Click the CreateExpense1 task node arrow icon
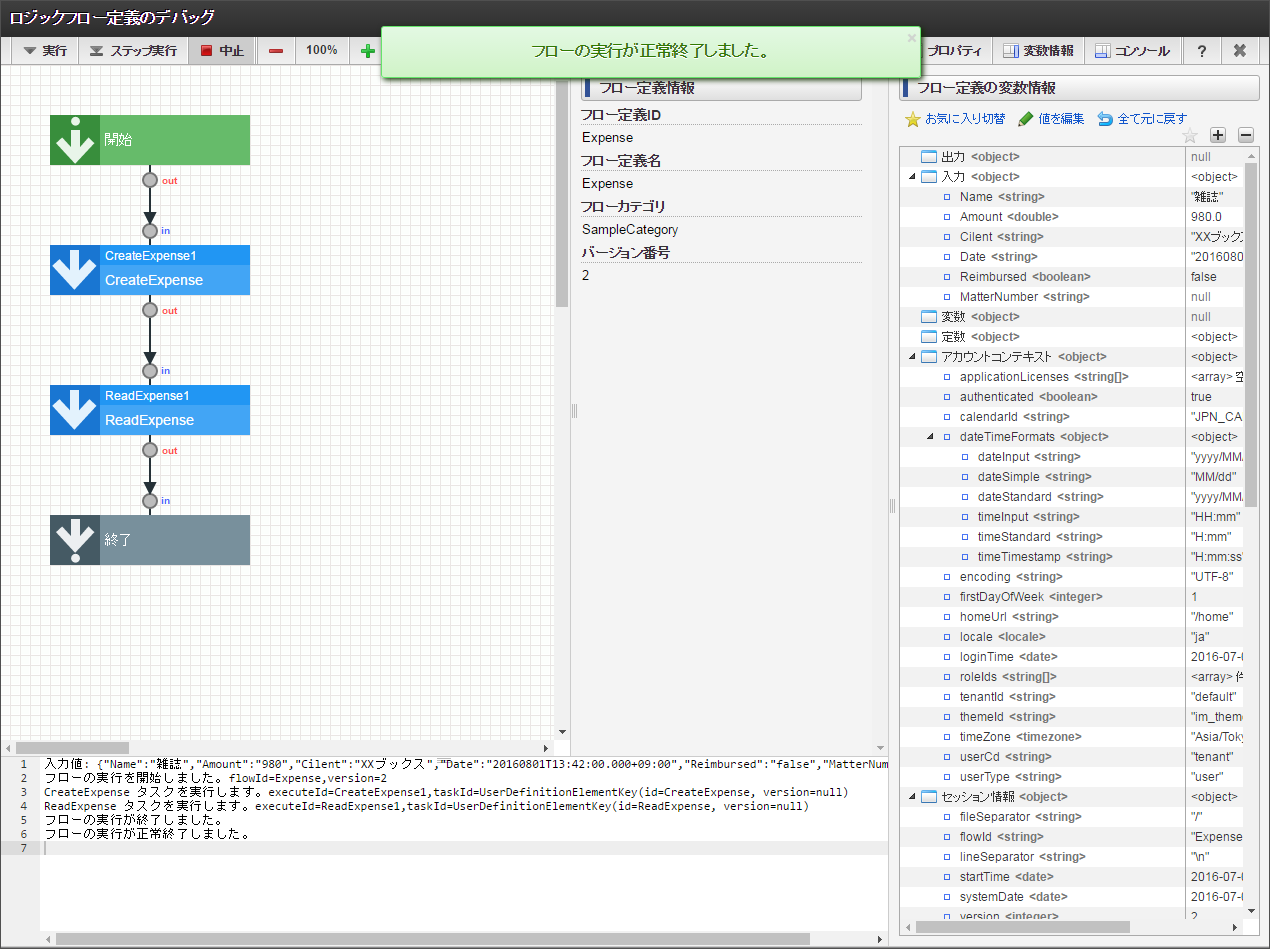1270x949 pixels. click(x=75, y=270)
